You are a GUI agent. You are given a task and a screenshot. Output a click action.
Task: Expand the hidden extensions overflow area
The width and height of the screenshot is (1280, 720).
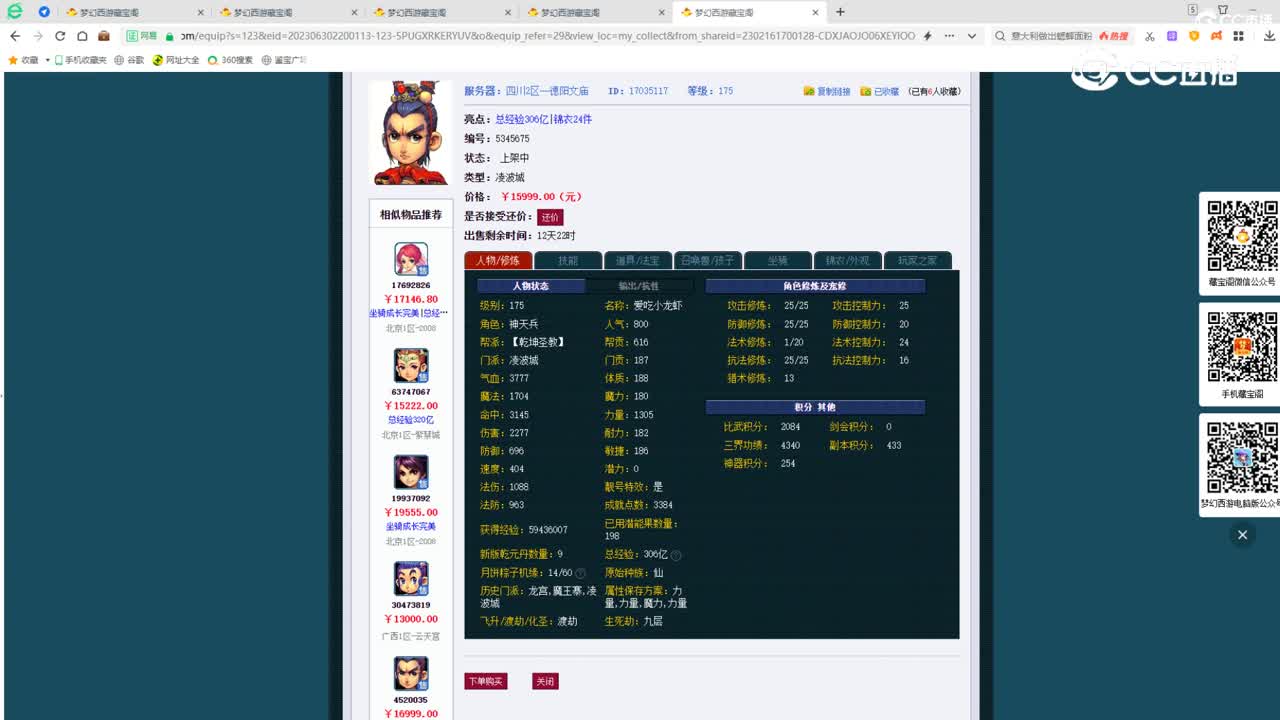[950, 35]
